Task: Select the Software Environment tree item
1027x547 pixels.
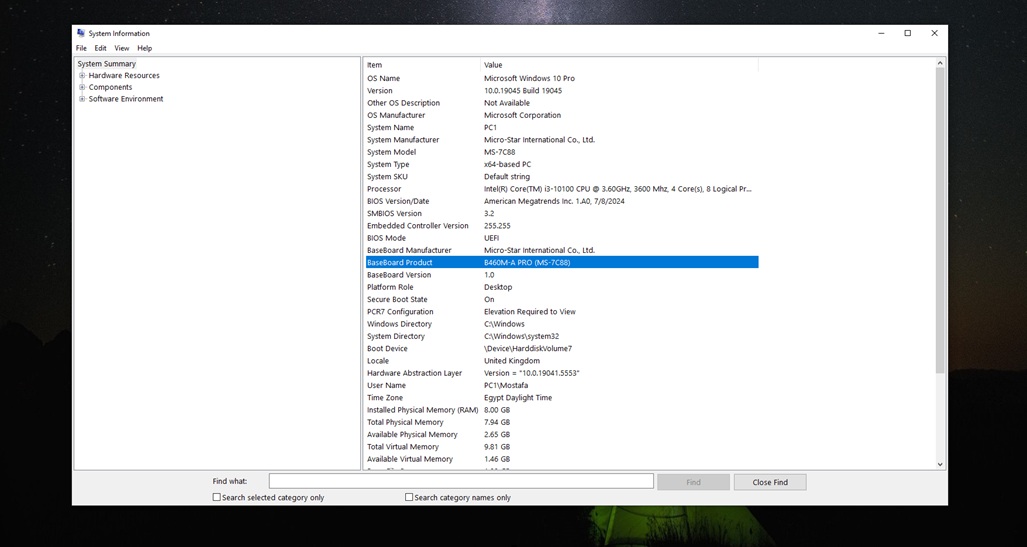Action: [126, 99]
